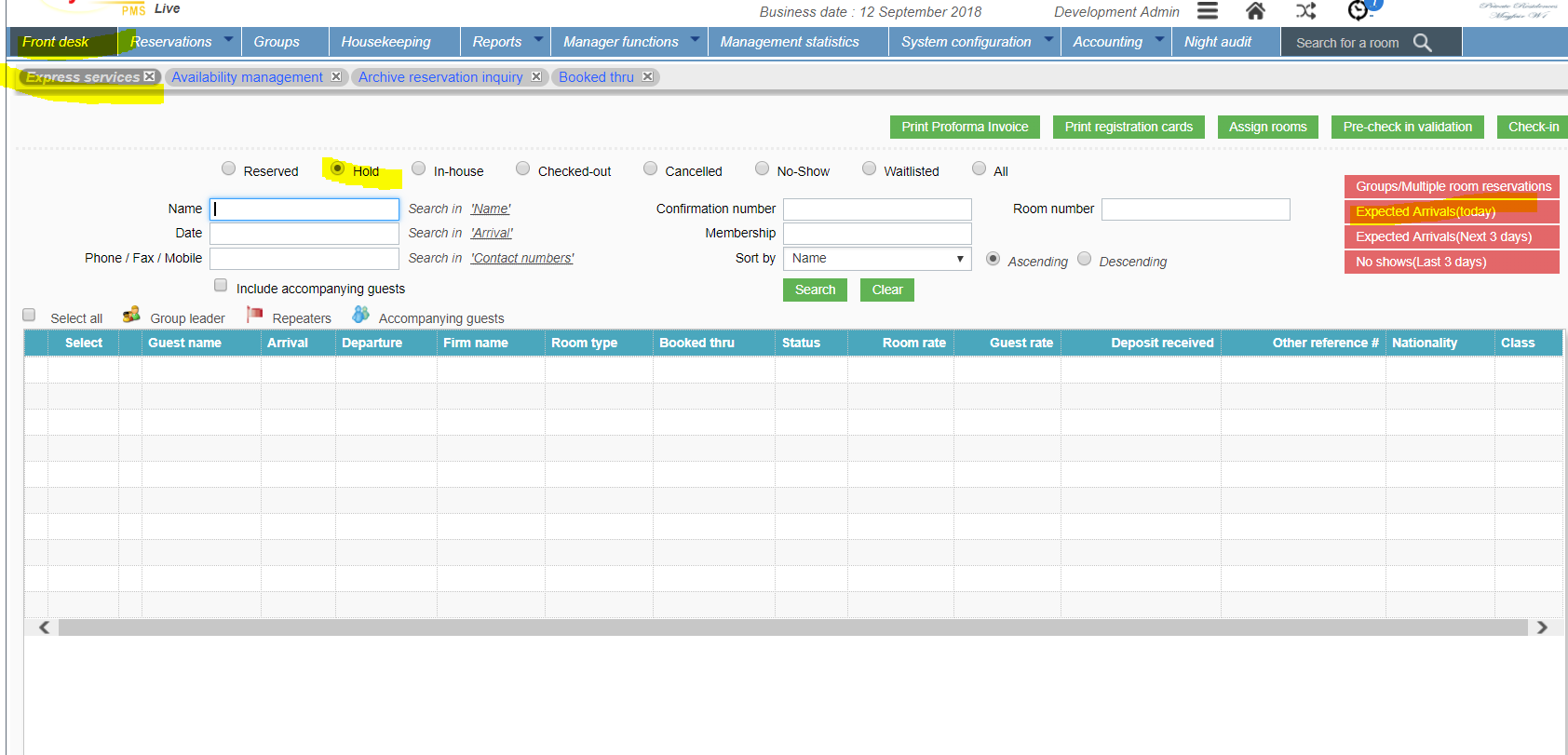Click the Clear button
Image resolution: width=1568 pixels, height=755 pixels.
pyautogui.click(x=887, y=290)
